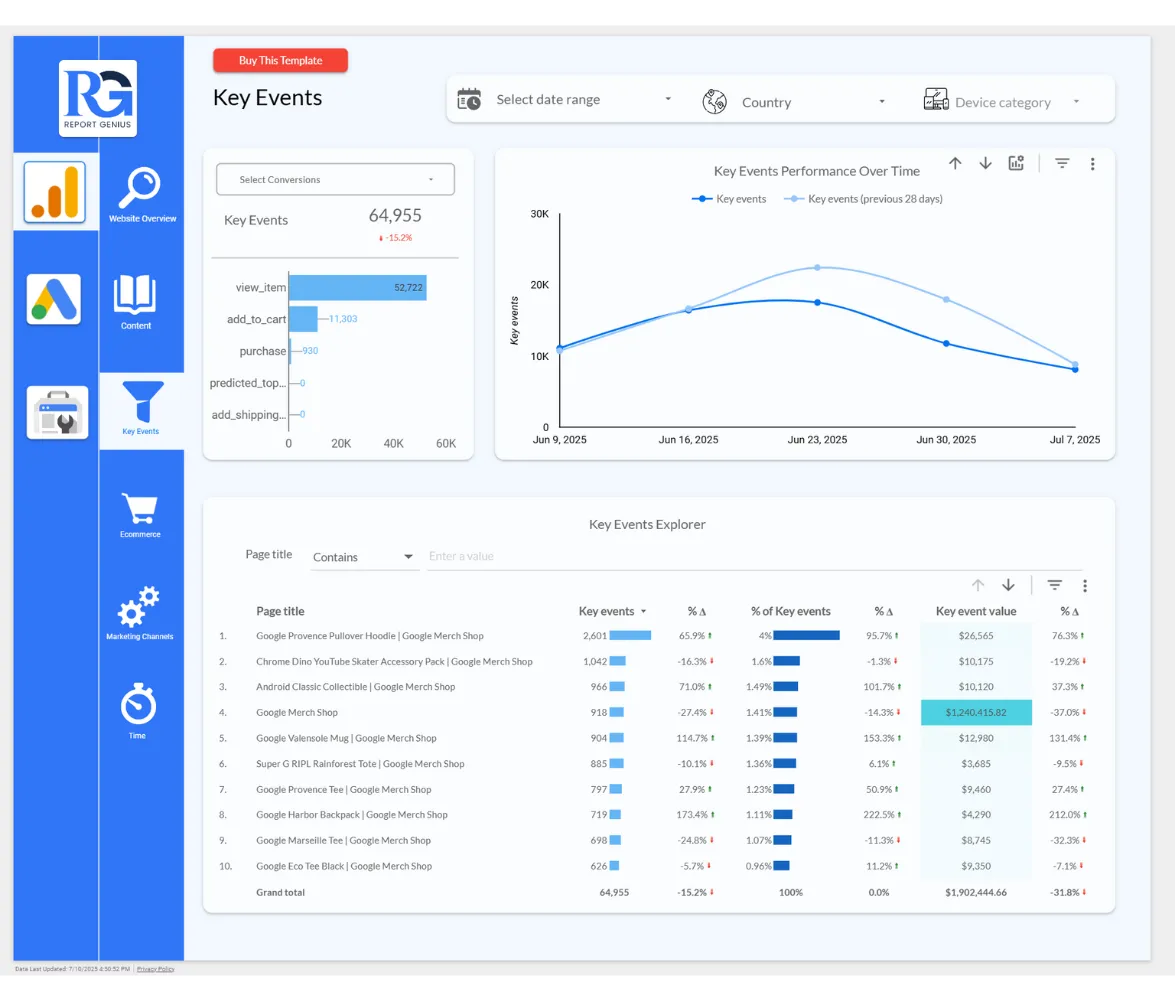This screenshot has height=985, width=1175.
Task: Sort by % of Key events header
Action: pyautogui.click(x=791, y=612)
